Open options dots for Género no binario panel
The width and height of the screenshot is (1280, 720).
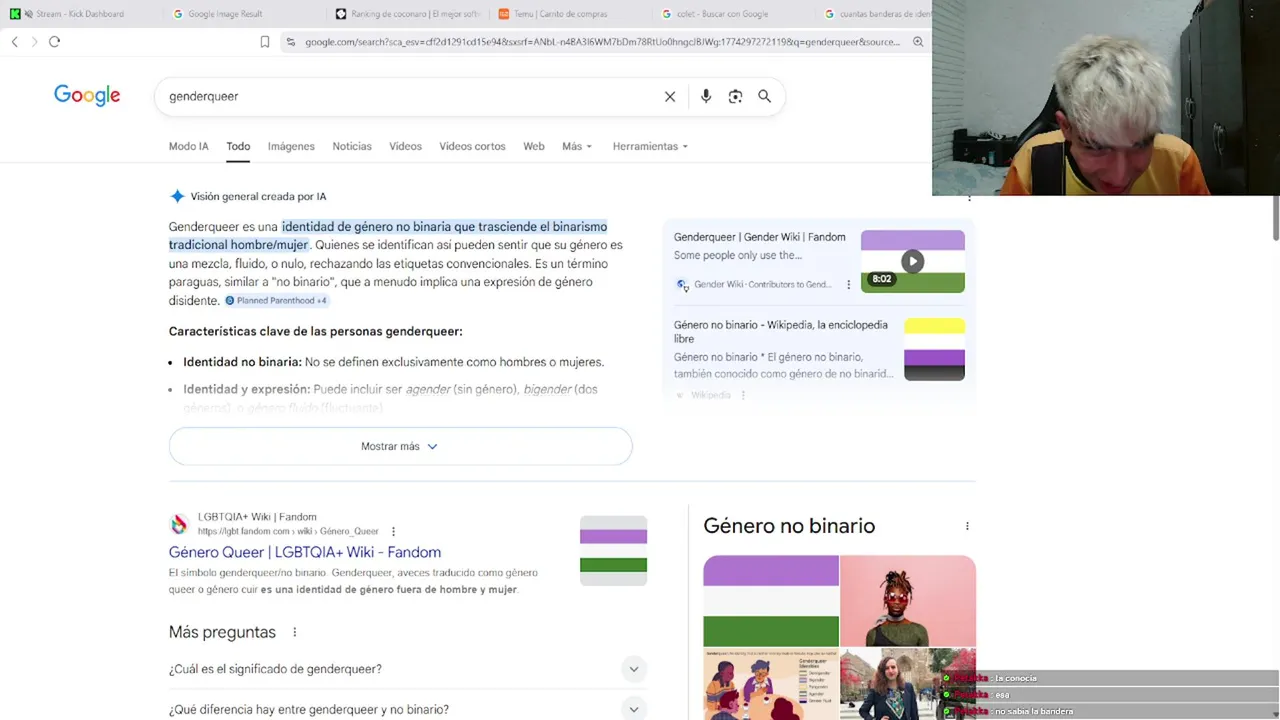pyautogui.click(x=967, y=527)
